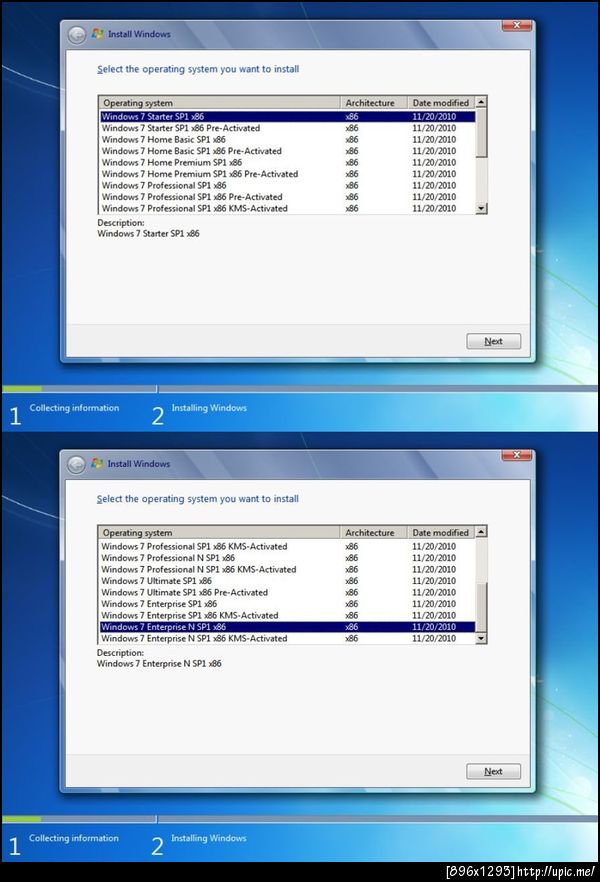Click the scrollbar thumb in the upper OS list
The height and width of the screenshot is (882, 600).
tap(481, 133)
